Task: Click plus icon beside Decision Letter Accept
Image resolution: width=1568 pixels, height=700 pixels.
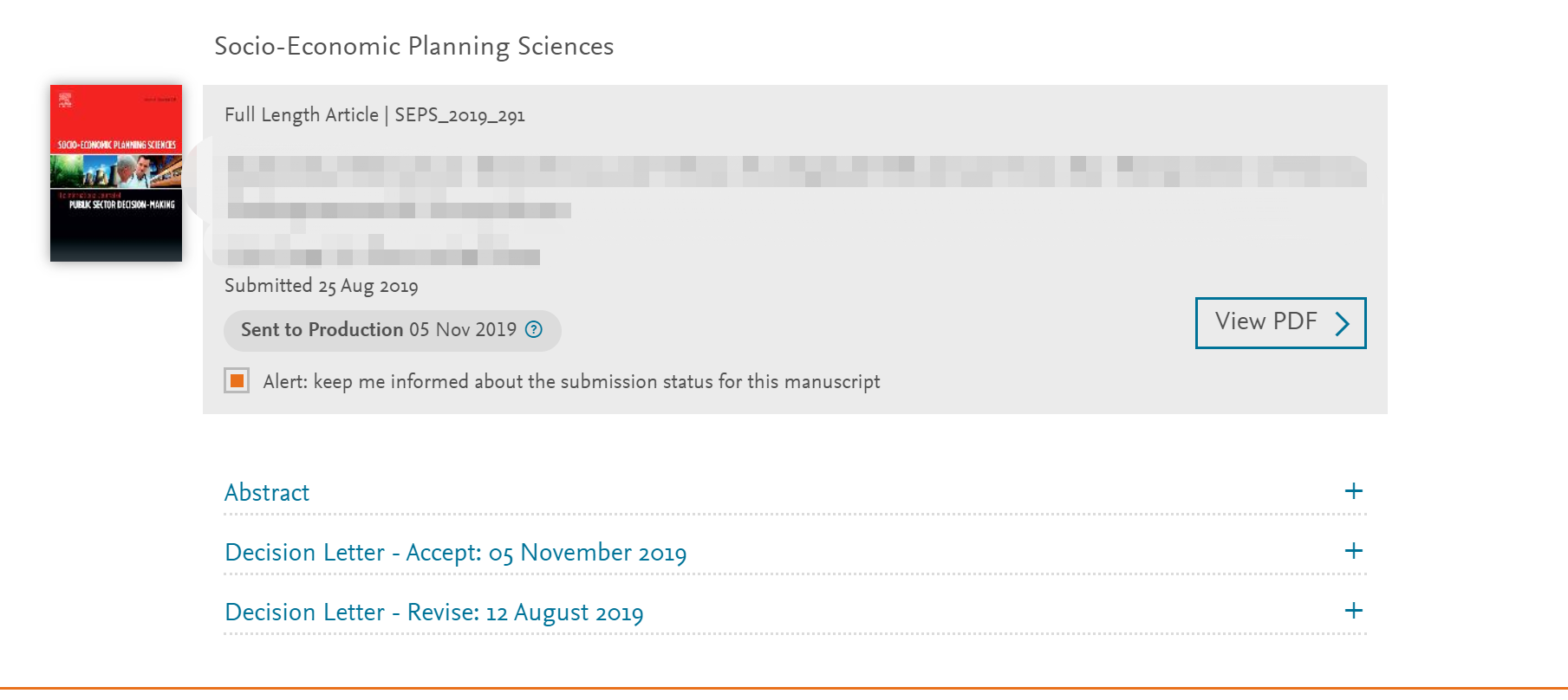Action: click(1353, 551)
